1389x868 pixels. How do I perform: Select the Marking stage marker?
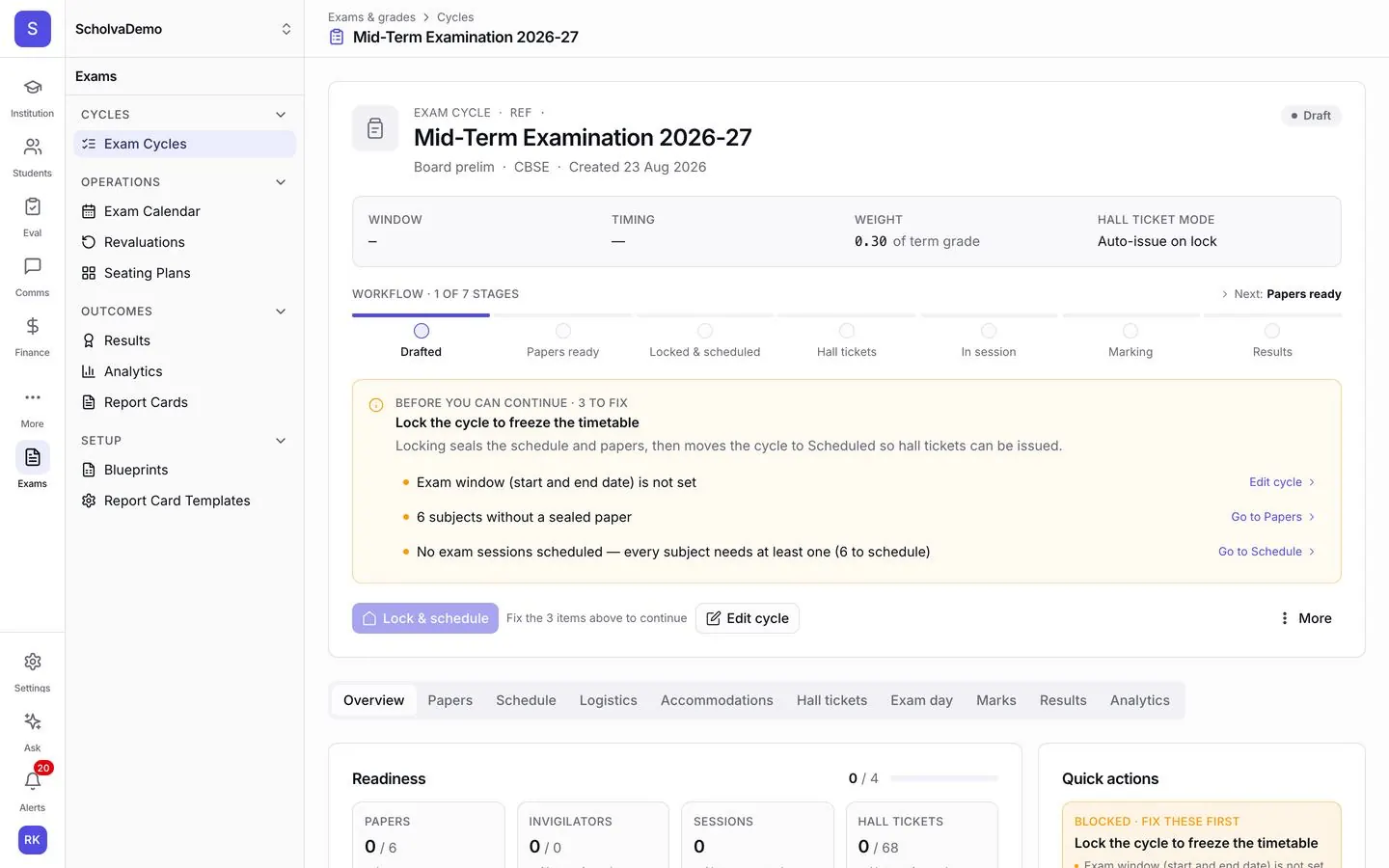1130,331
